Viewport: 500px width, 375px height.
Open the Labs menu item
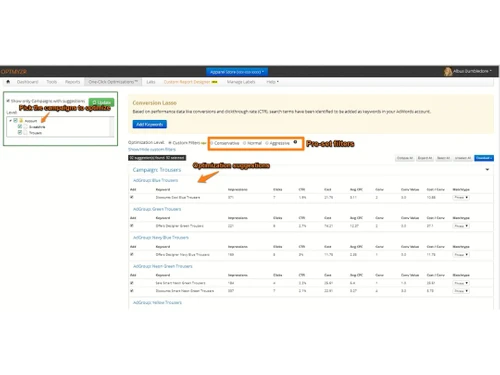(151, 82)
